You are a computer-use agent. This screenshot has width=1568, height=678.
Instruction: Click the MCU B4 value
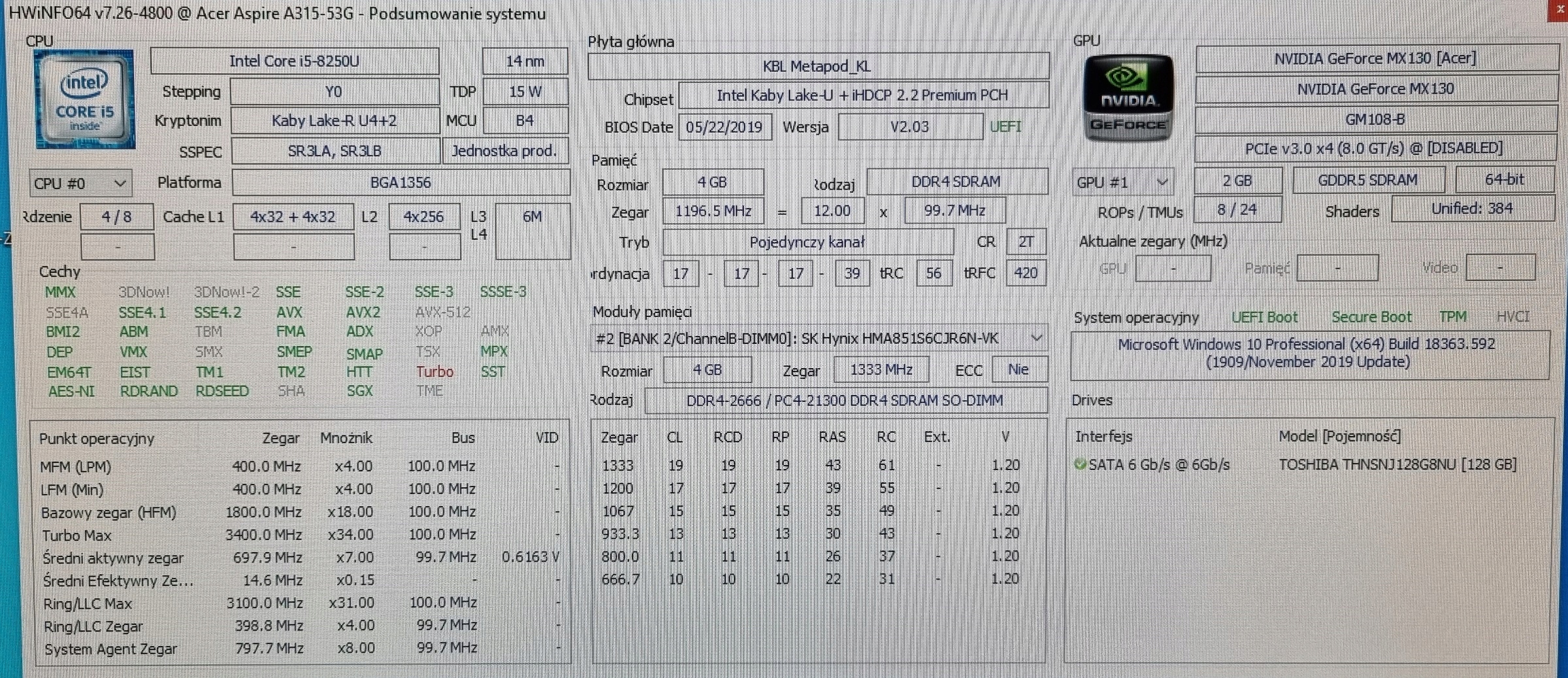(525, 121)
